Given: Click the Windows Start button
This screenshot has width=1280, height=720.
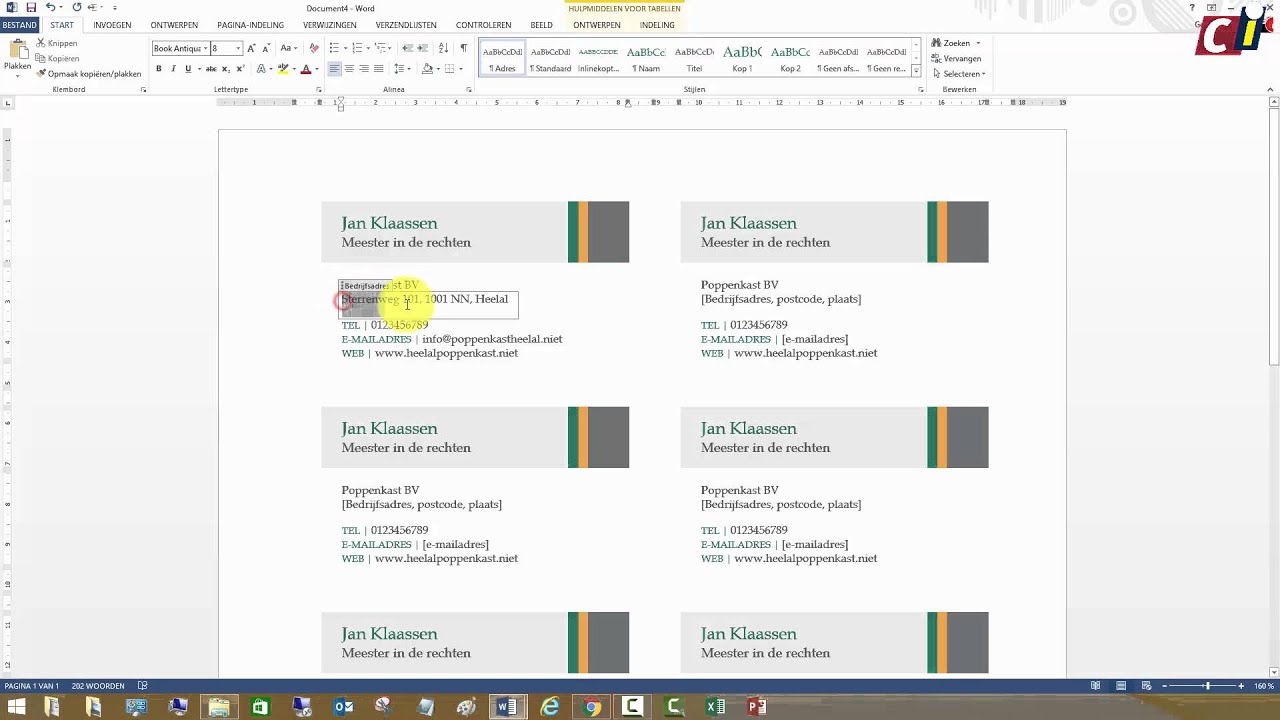Looking at the screenshot, I should [x=16, y=707].
